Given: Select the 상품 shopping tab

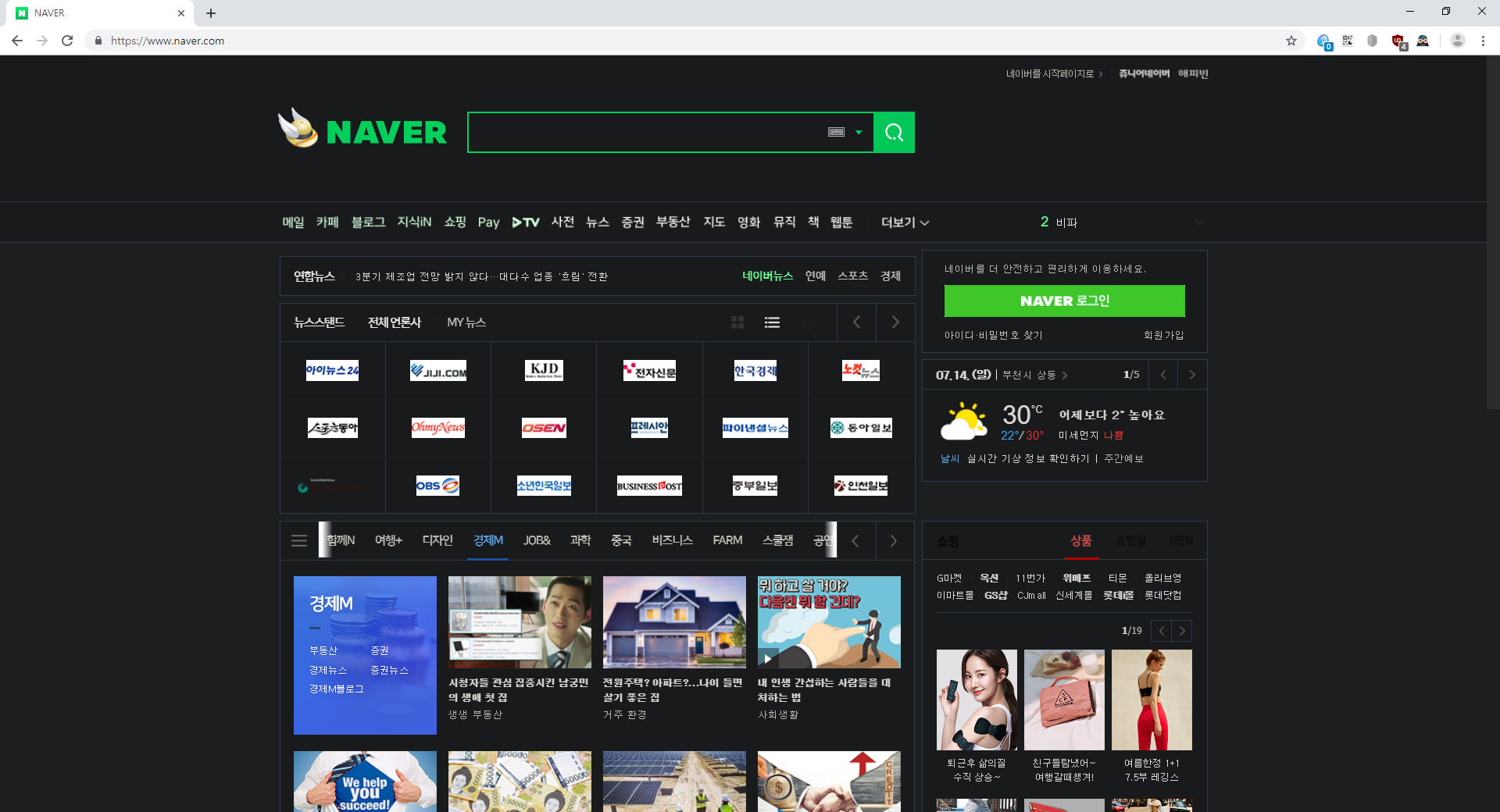Looking at the screenshot, I should click(1081, 541).
